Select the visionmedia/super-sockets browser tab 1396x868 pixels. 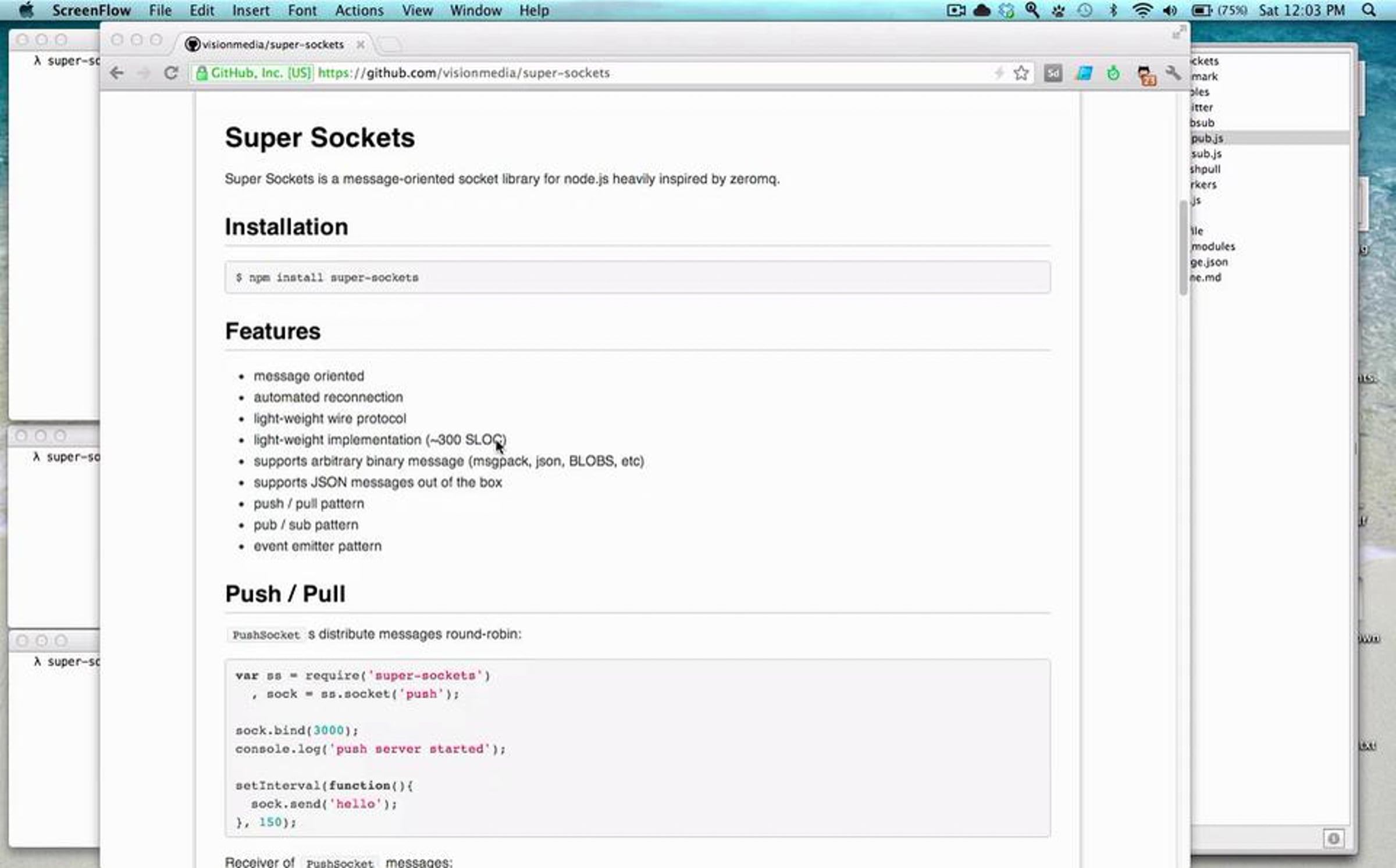coord(272,44)
